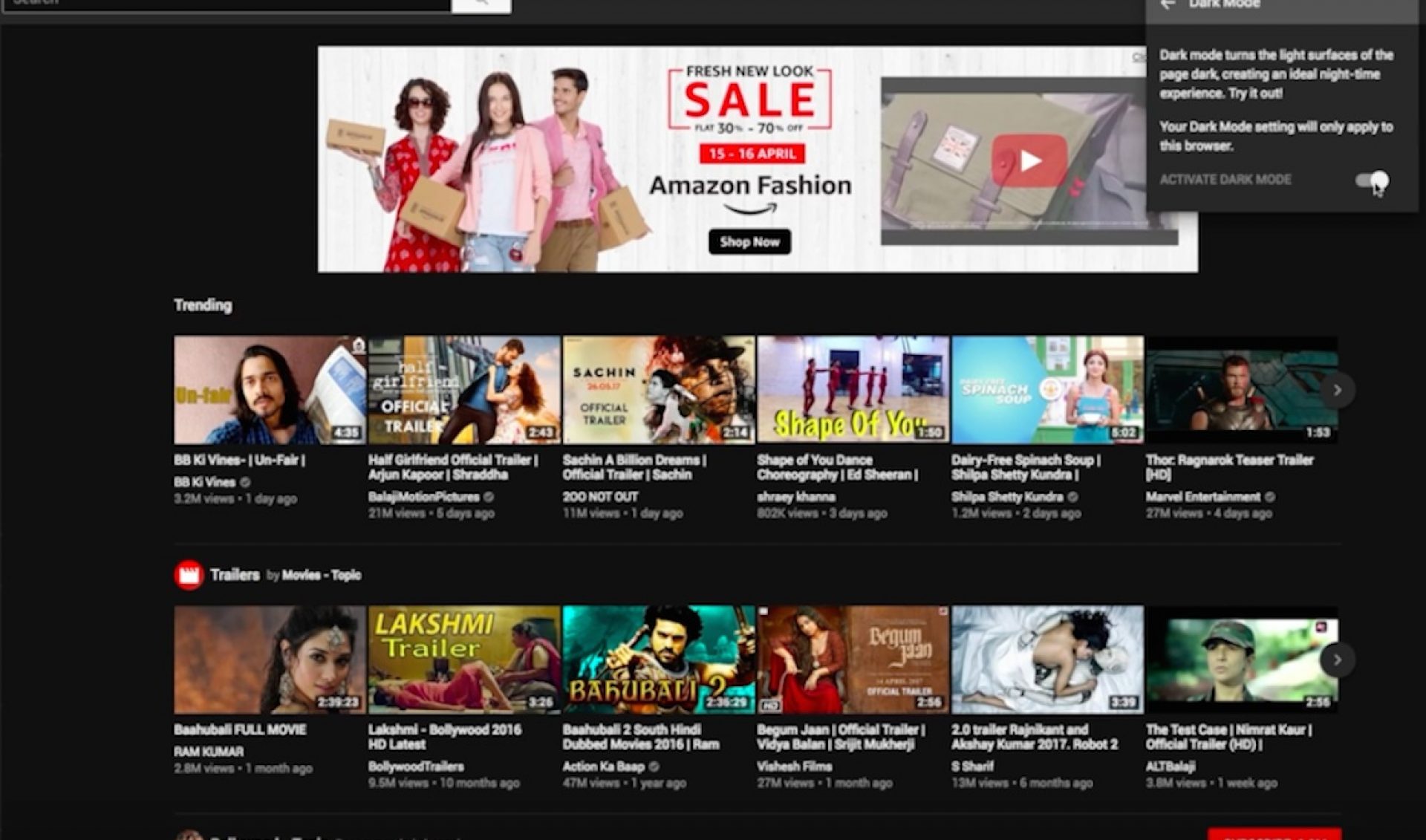The height and width of the screenshot is (840, 1426).
Task: Click the Shop Now button in the ad
Action: pyautogui.click(x=749, y=242)
